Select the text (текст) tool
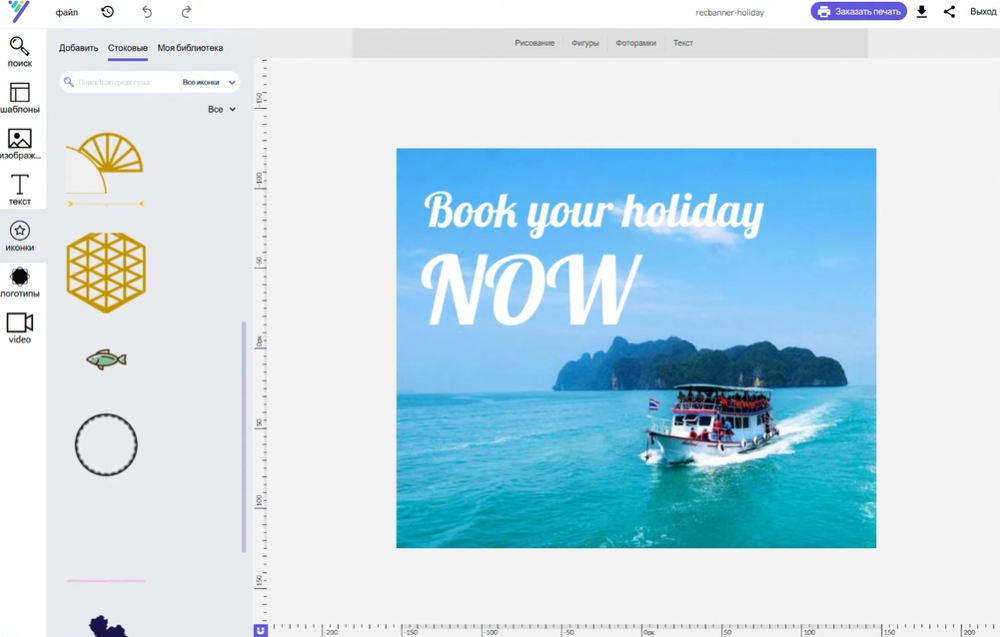This screenshot has height=637, width=1000. pyautogui.click(x=20, y=189)
